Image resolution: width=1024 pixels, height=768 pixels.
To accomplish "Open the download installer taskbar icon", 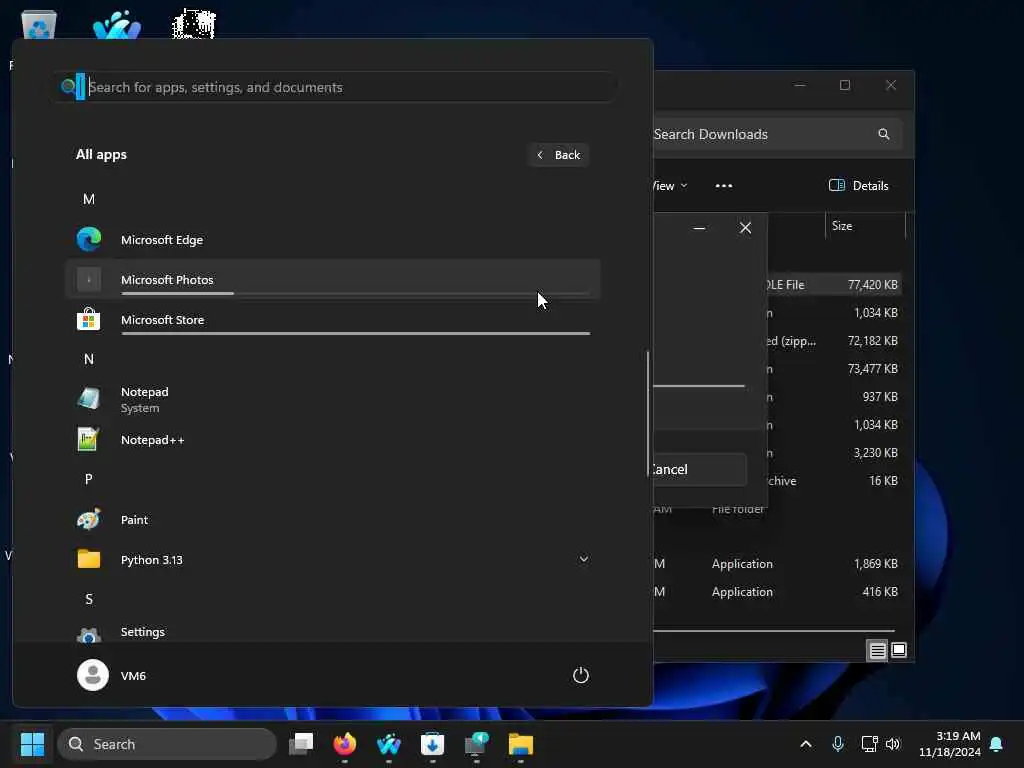I will tap(432, 744).
